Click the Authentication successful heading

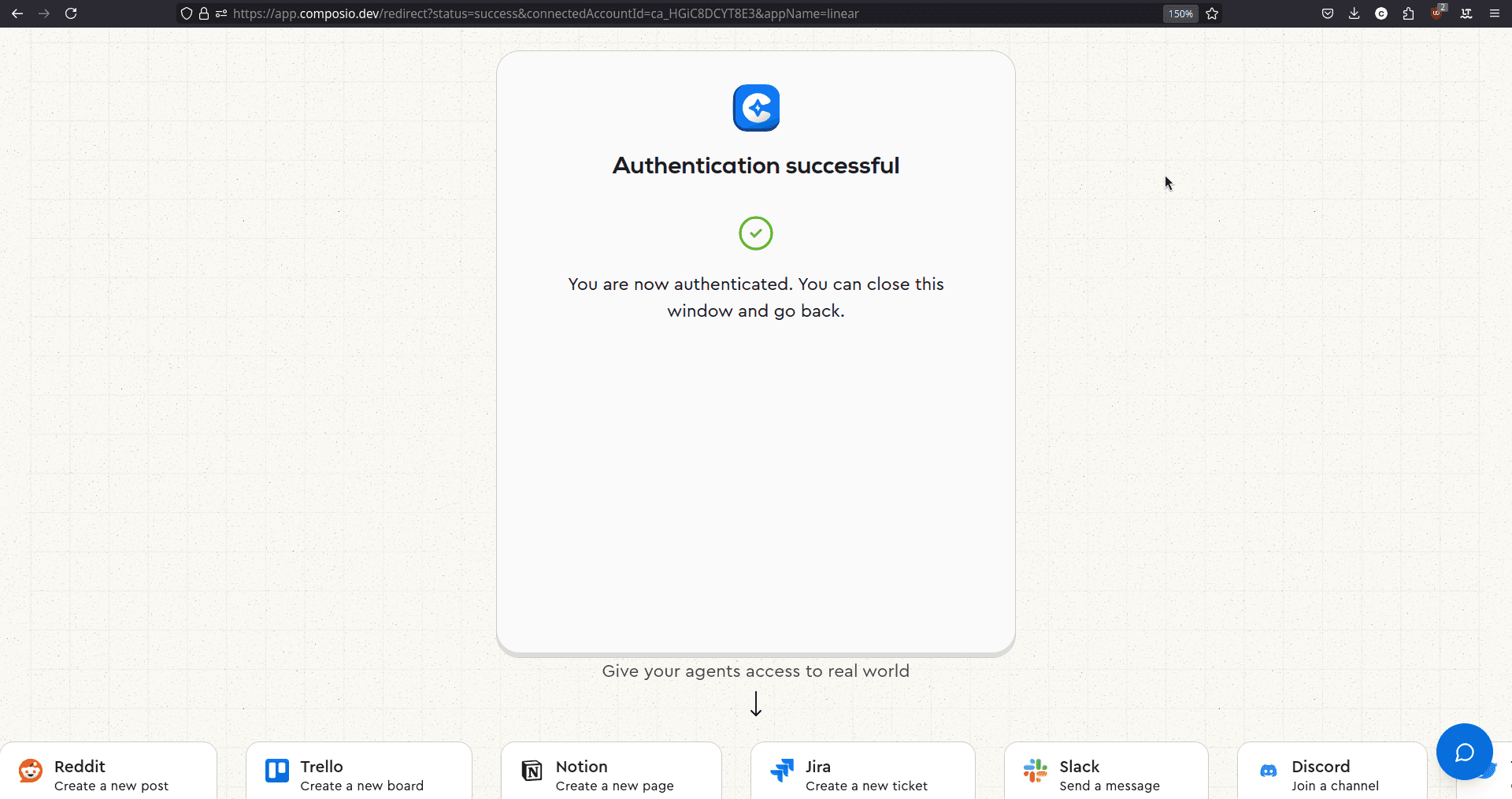pos(756,165)
